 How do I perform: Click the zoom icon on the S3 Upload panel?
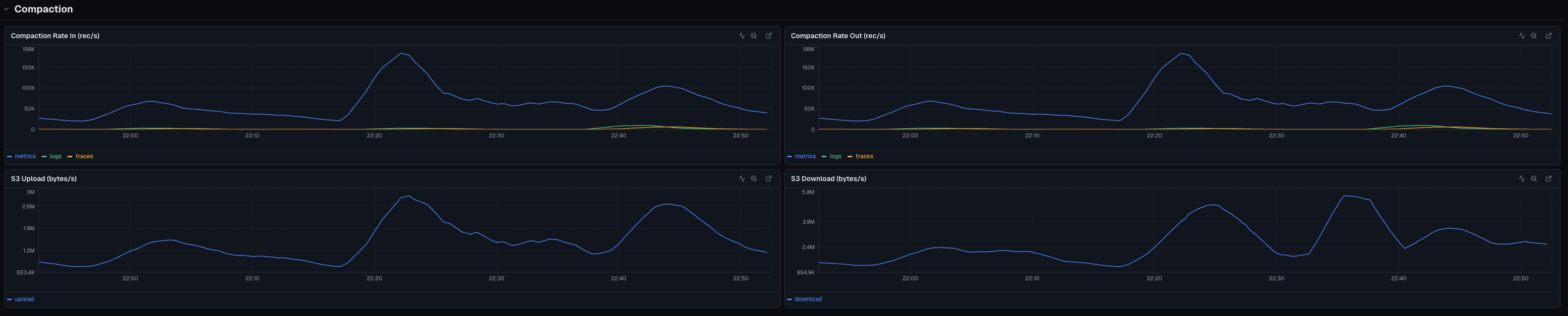pyautogui.click(x=754, y=179)
